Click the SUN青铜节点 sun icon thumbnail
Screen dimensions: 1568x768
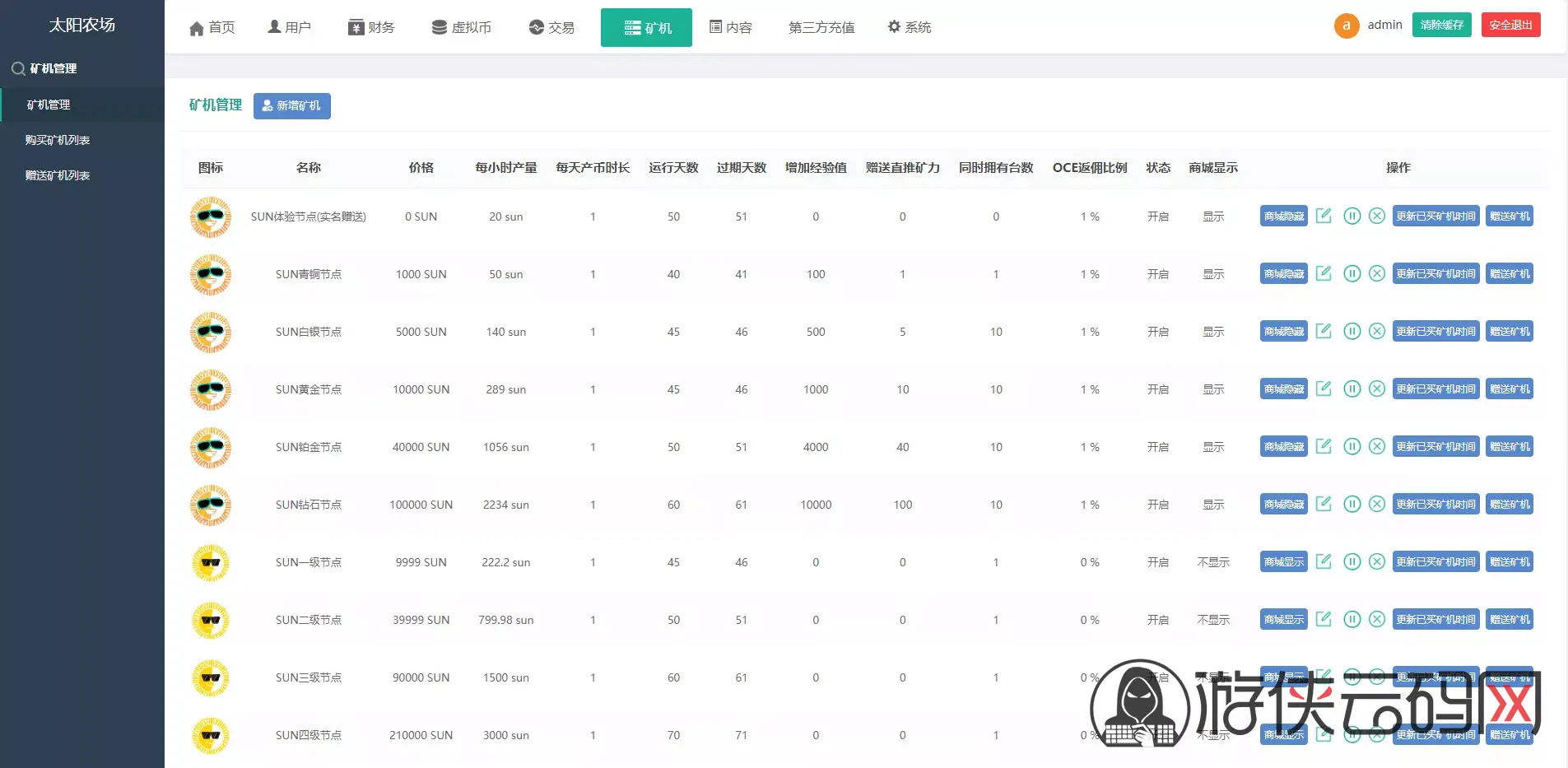click(x=211, y=275)
